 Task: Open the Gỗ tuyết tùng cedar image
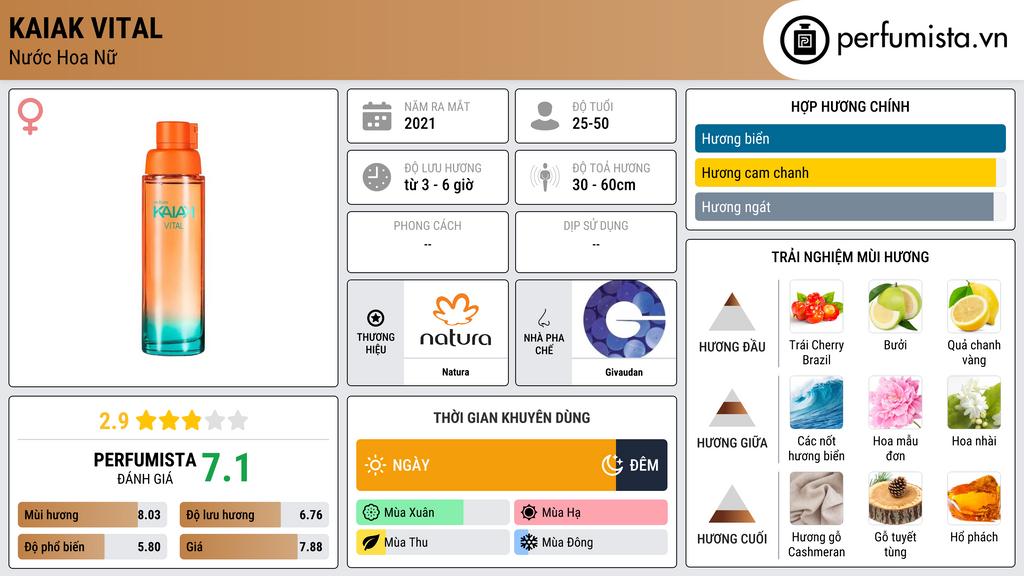coord(895,499)
